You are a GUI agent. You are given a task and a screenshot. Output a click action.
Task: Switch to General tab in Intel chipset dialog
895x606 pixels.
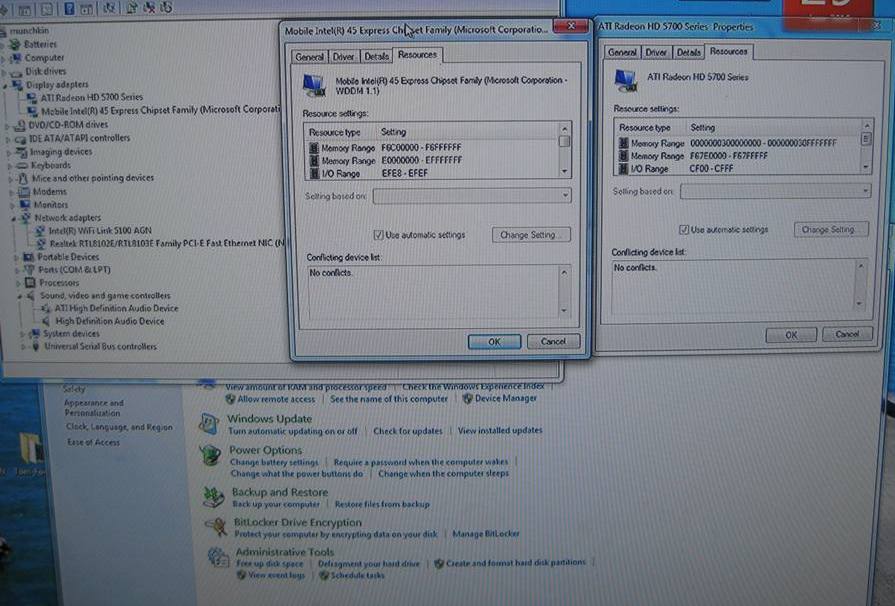coord(309,56)
